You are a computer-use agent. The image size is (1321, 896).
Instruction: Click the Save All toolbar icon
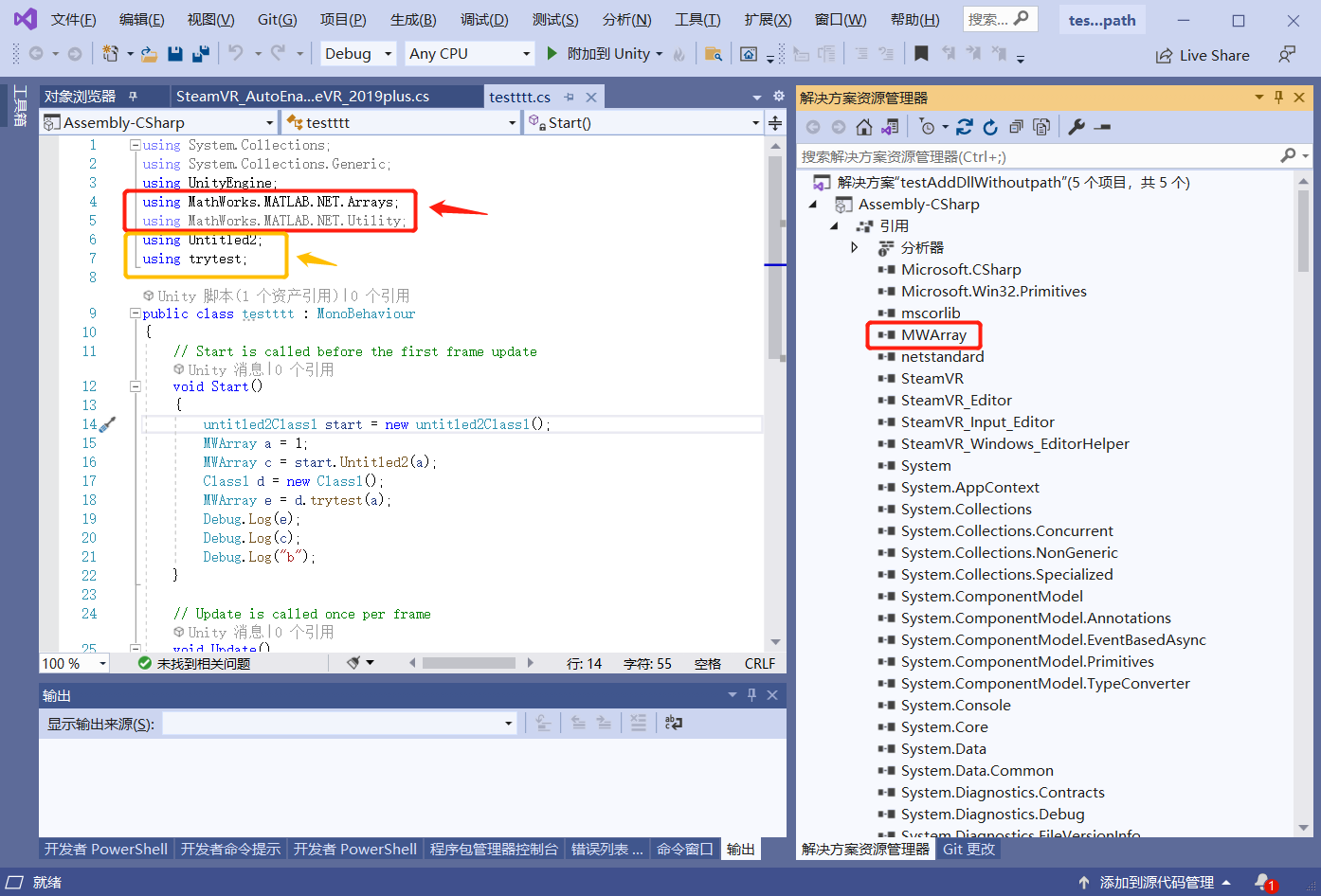pyautogui.click(x=201, y=54)
